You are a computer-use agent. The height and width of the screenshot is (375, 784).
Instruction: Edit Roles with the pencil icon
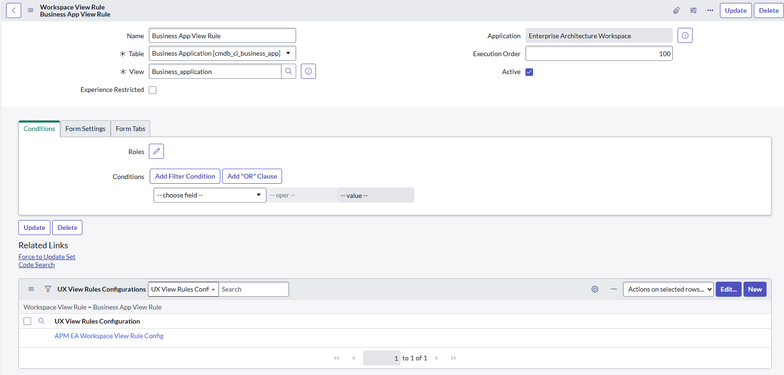[156, 151]
